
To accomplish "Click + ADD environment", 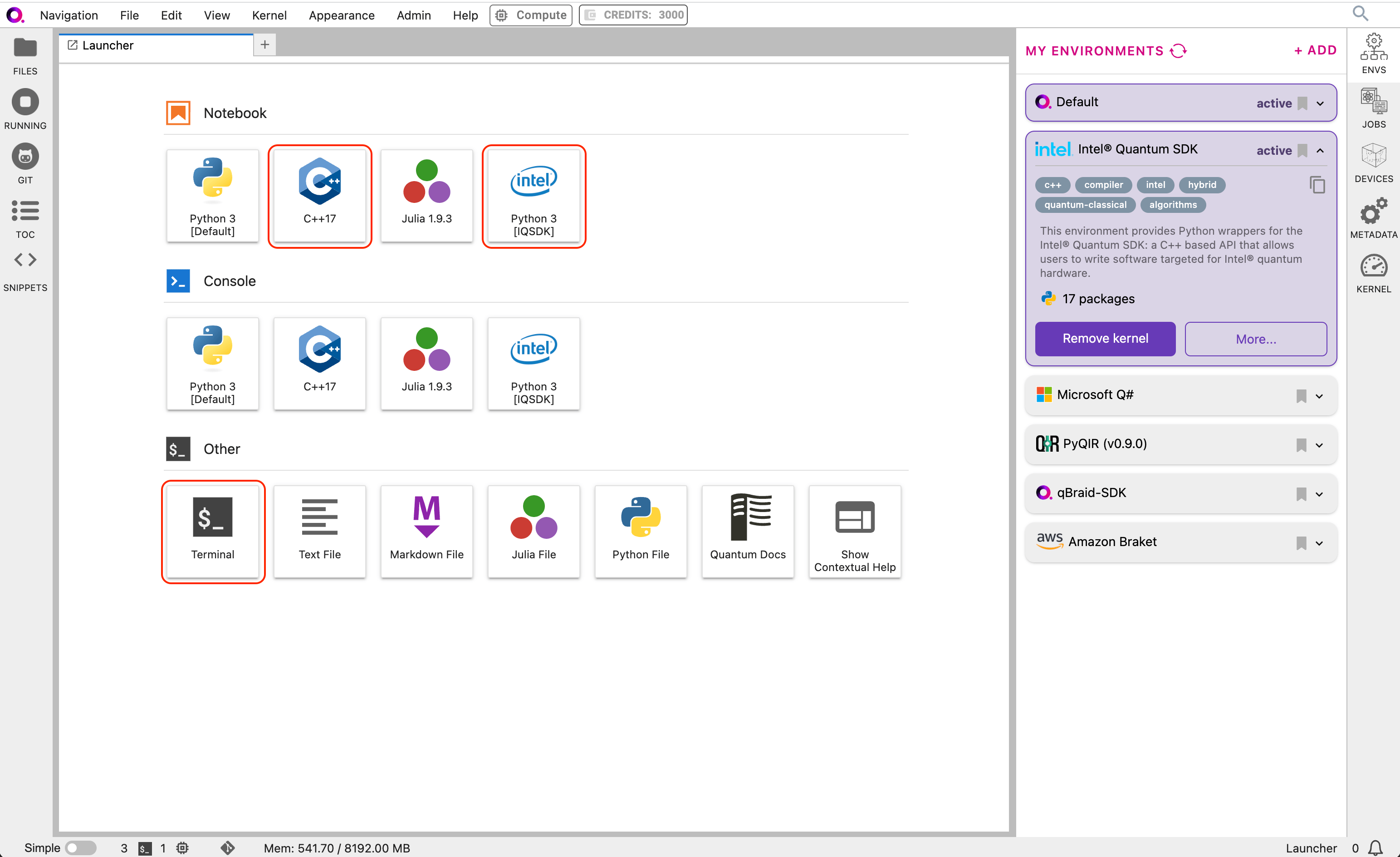I will (x=1315, y=50).
